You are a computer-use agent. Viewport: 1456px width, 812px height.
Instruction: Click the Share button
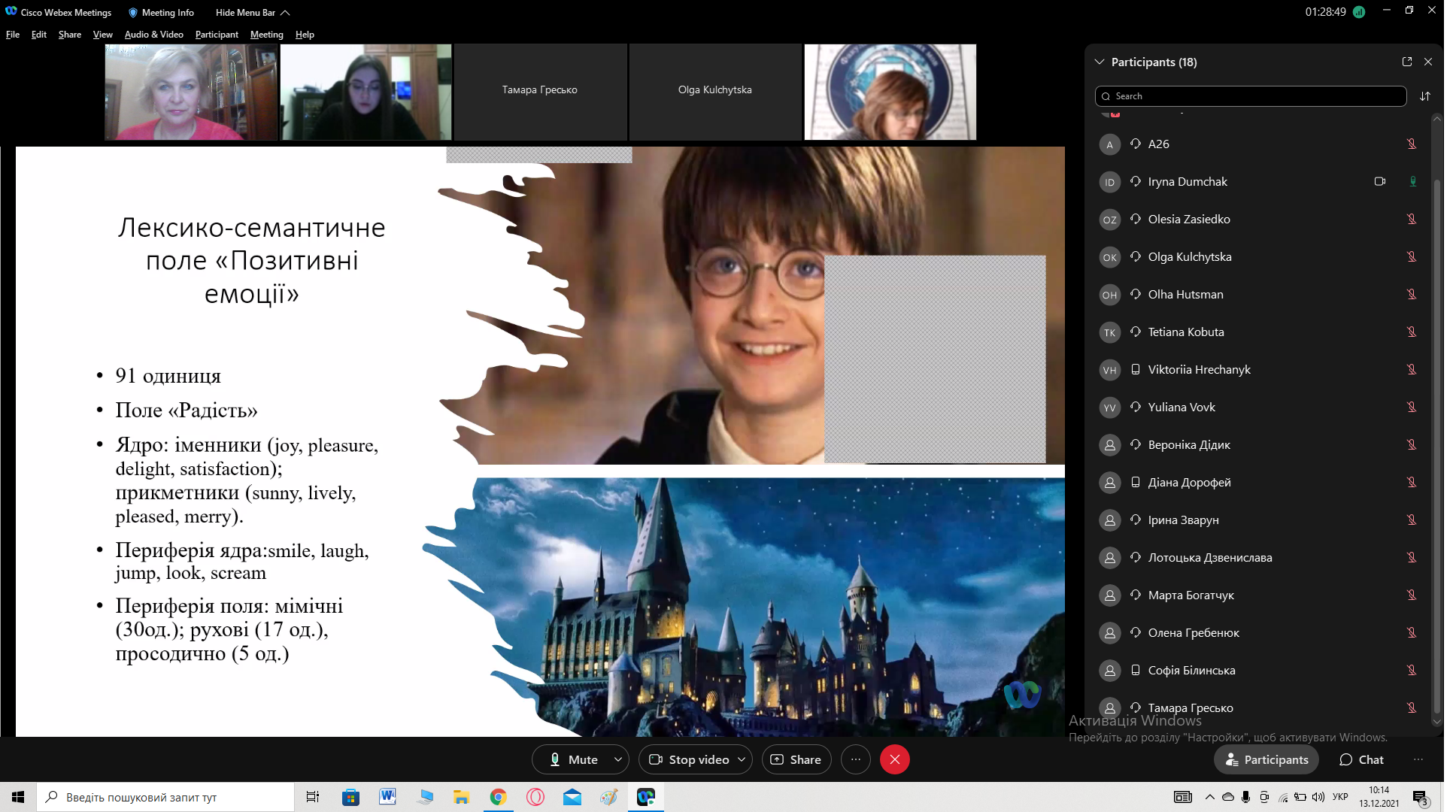pos(796,759)
